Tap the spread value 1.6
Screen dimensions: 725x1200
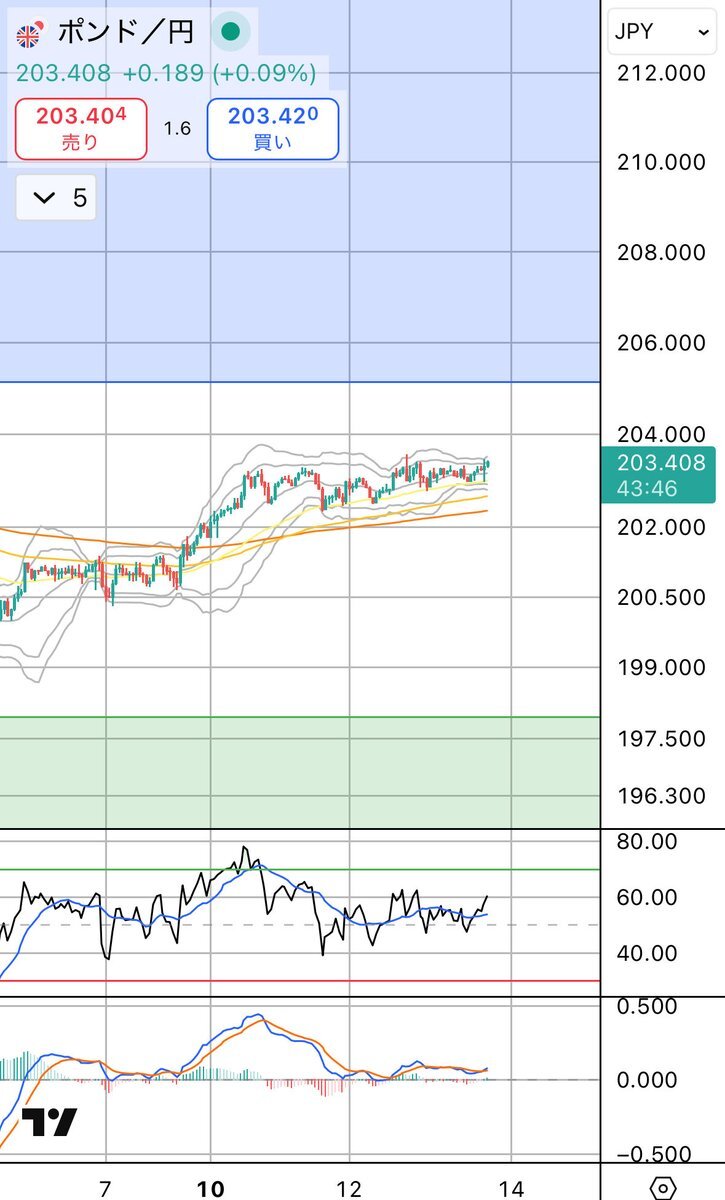click(177, 129)
